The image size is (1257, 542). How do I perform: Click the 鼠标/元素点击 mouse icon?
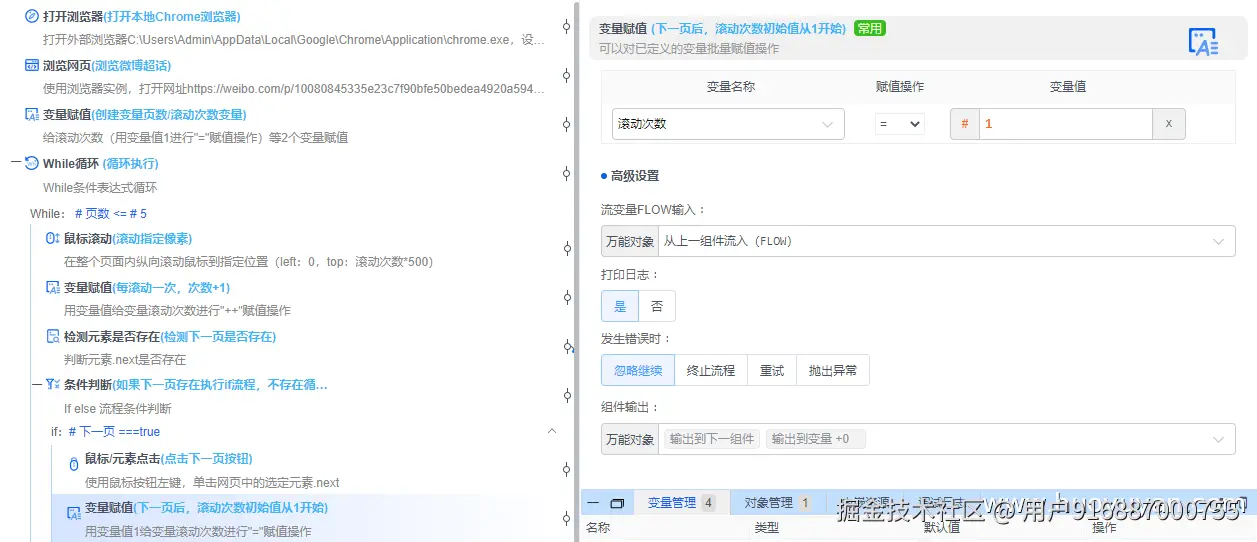click(x=73, y=463)
